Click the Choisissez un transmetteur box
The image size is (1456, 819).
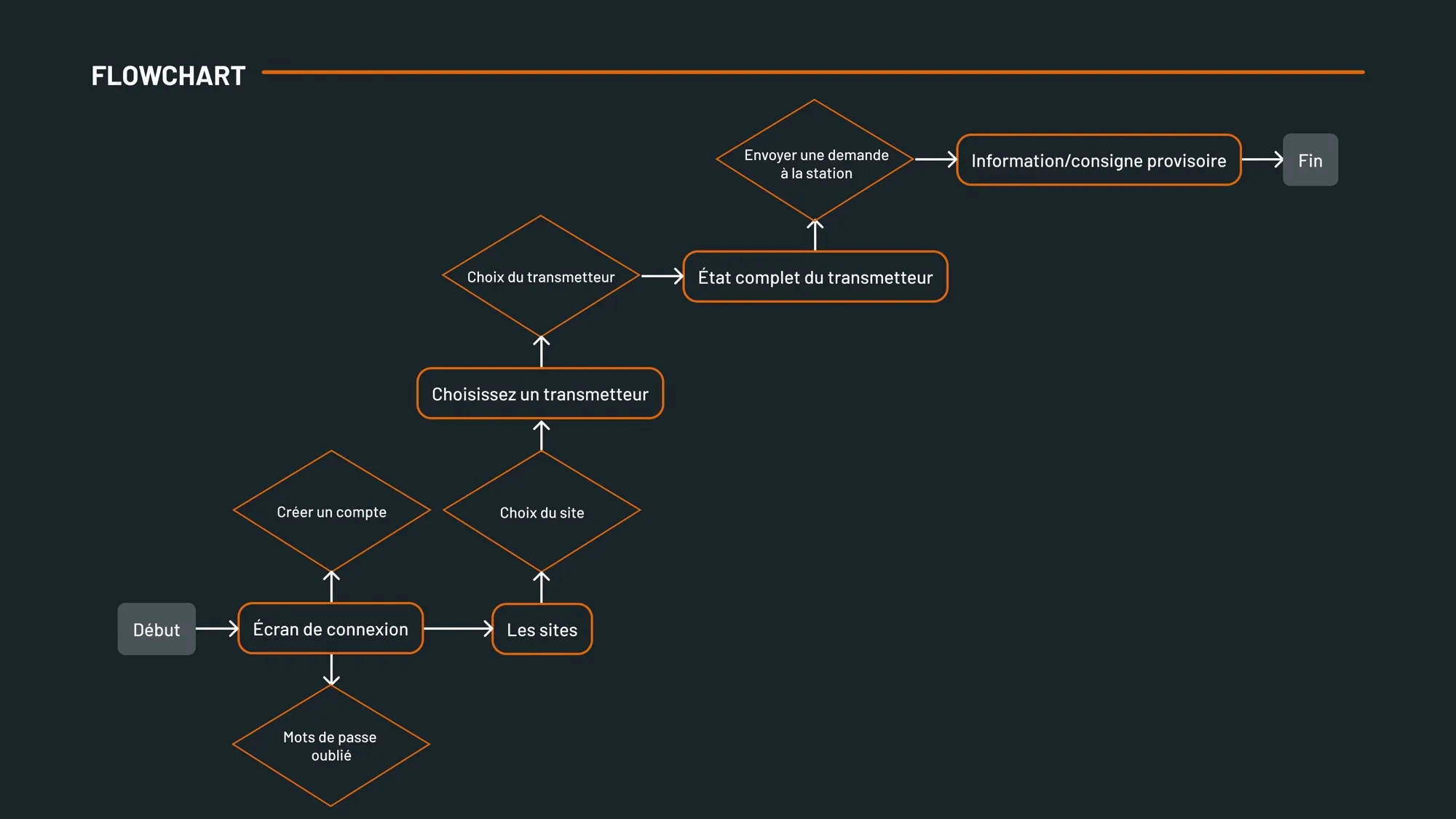(x=540, y=394)
